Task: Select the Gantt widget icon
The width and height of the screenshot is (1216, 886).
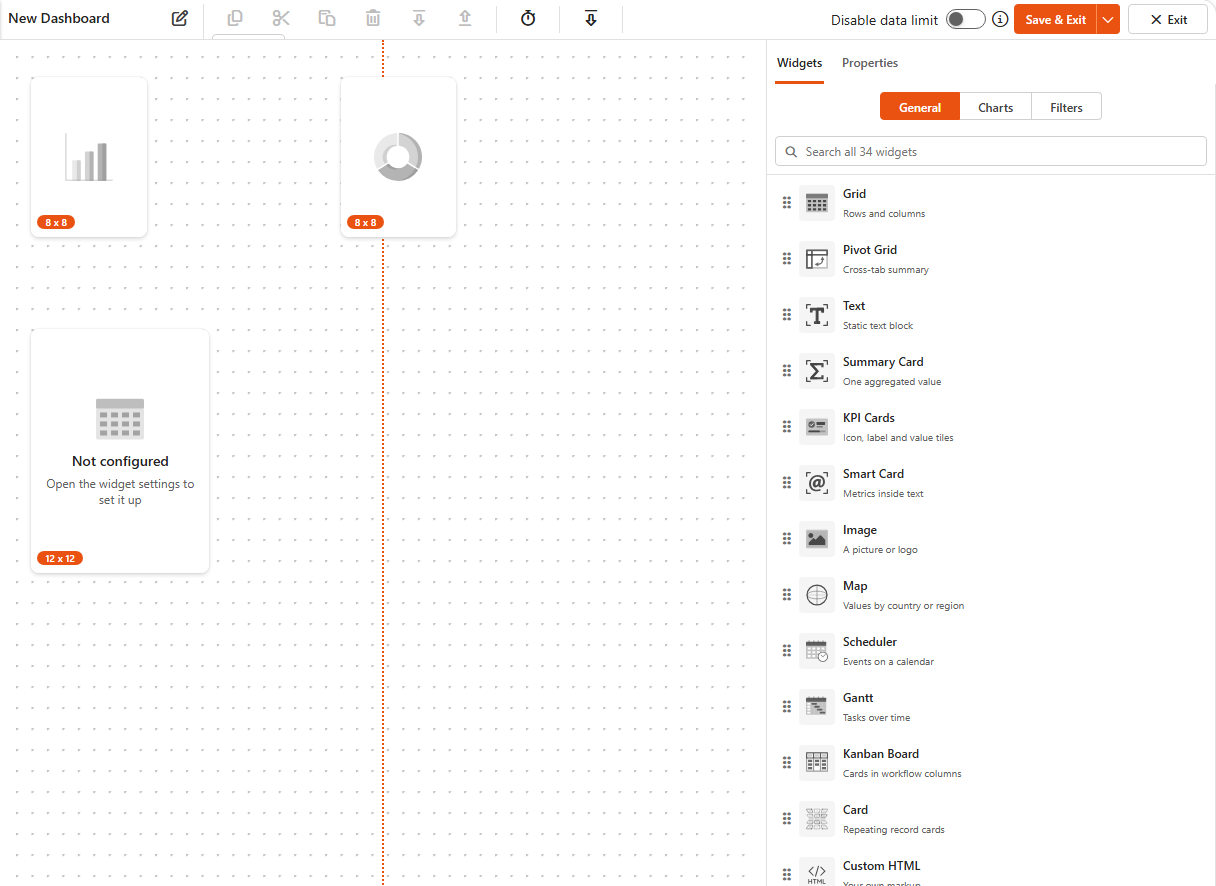Action: [817, 706]
